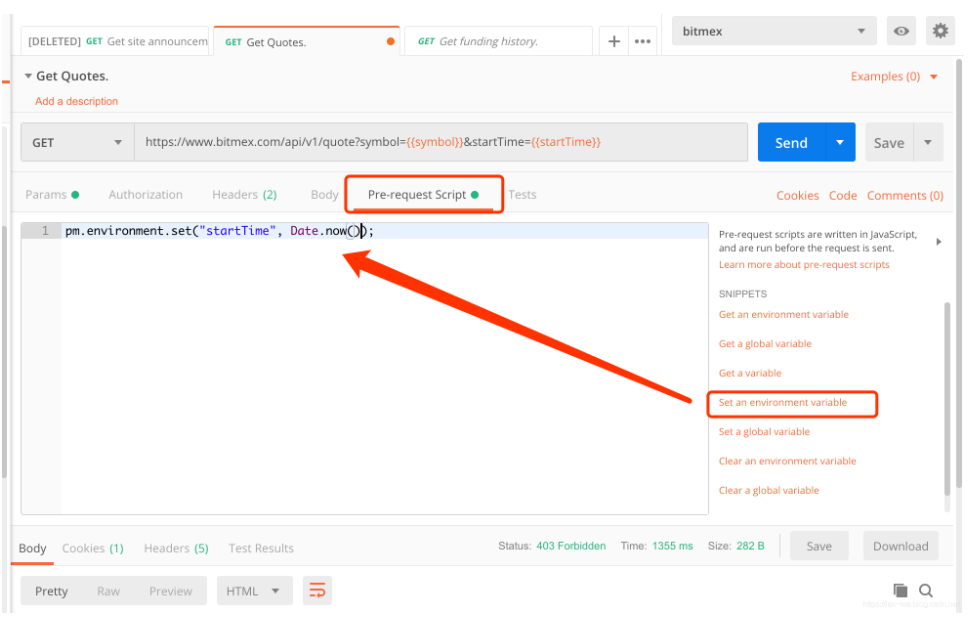
Task: Click the request URL input field
Action: [x=440, y=142]
